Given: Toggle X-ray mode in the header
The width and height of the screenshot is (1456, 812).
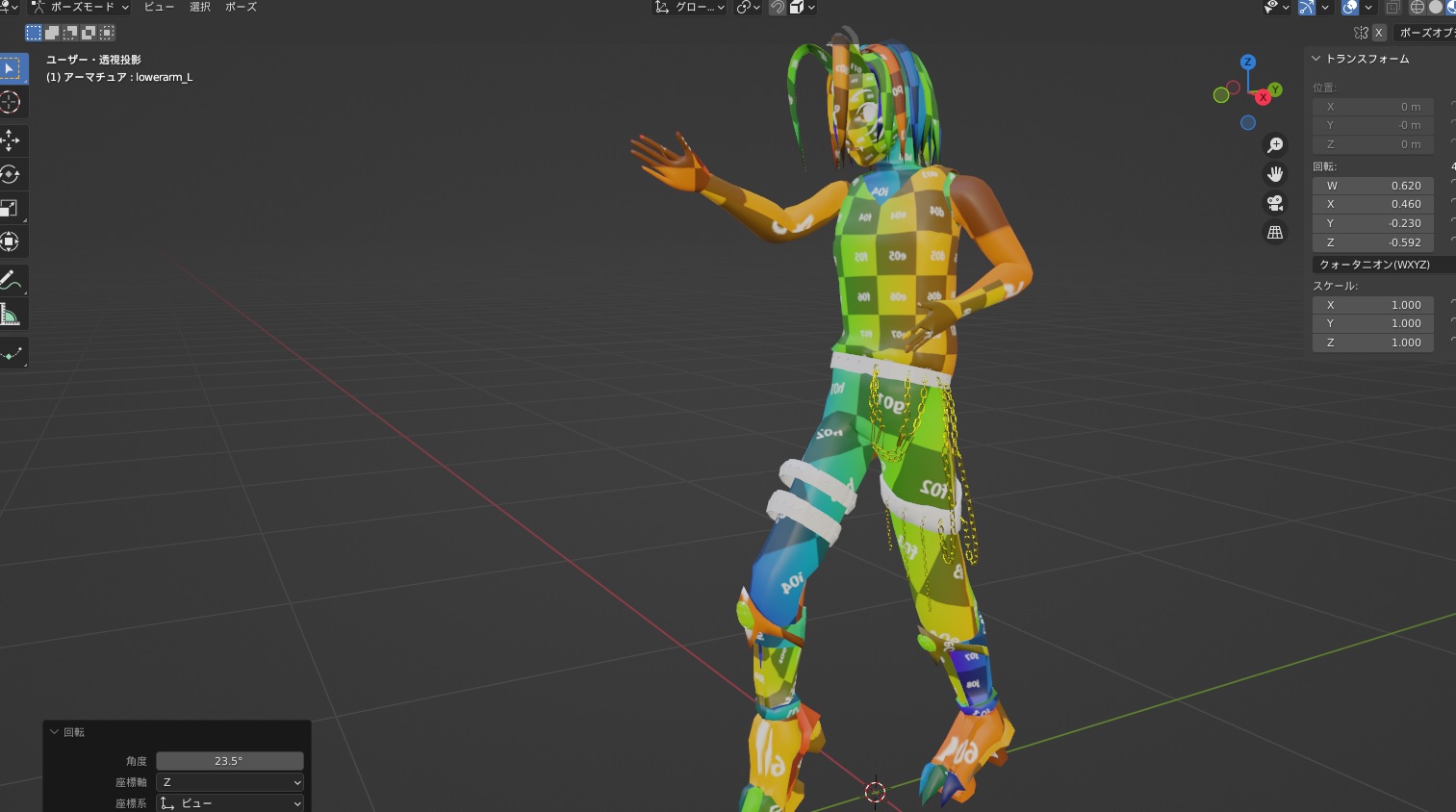Looking at the screenshot, I should [1391, 7].
